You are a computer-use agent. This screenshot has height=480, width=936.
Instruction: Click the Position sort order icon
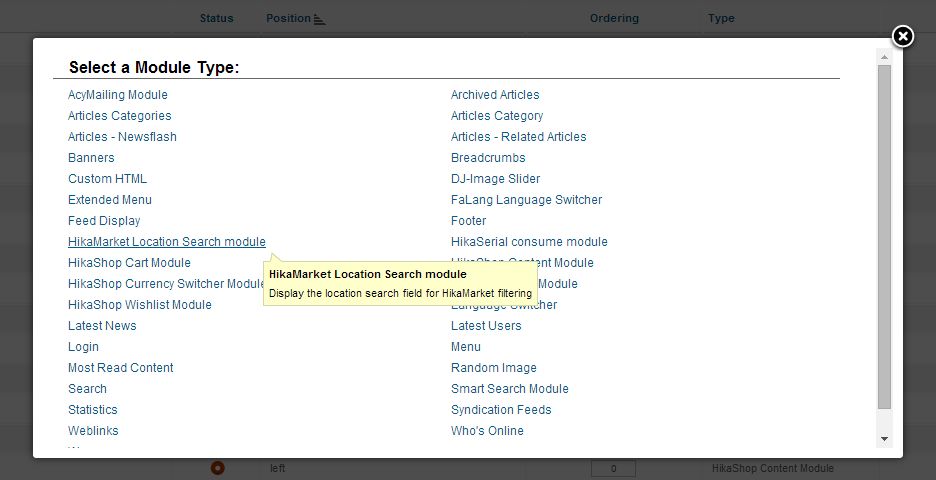320,19
